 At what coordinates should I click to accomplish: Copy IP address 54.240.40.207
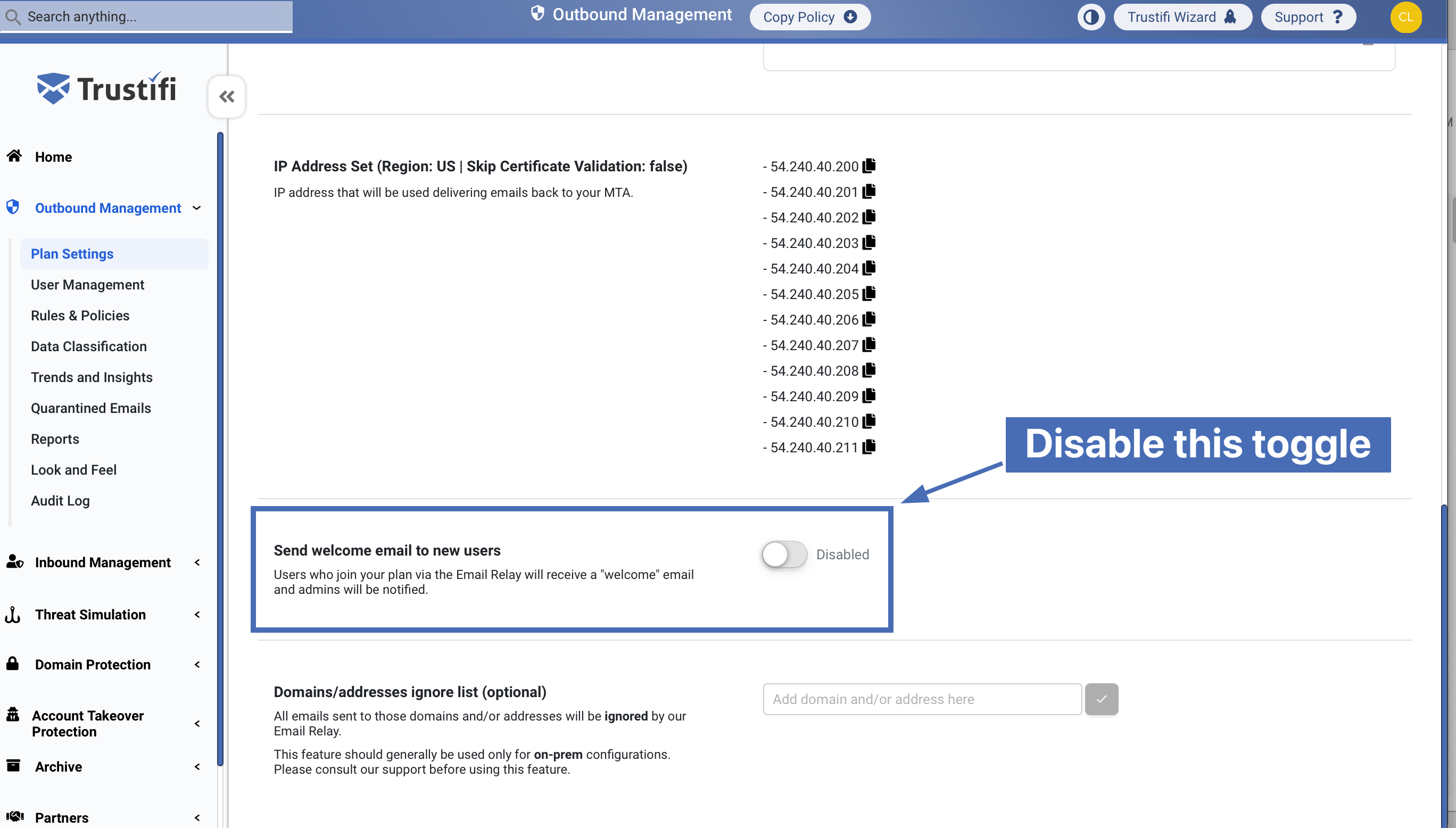point(868,345)
